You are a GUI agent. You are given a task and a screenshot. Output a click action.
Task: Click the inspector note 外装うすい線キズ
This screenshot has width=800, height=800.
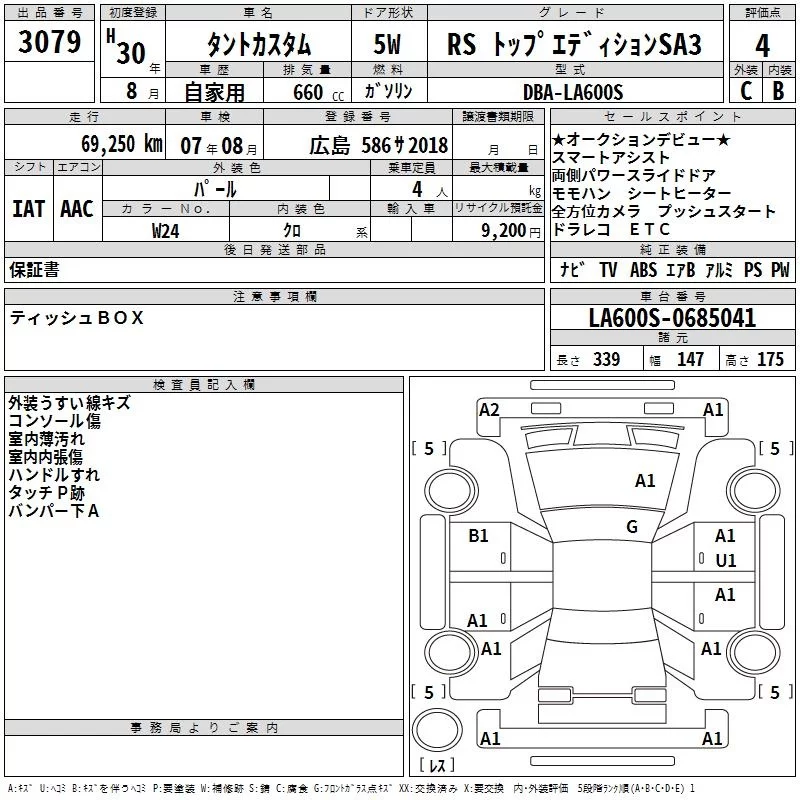pyautogui.click(x=70, y=403)
